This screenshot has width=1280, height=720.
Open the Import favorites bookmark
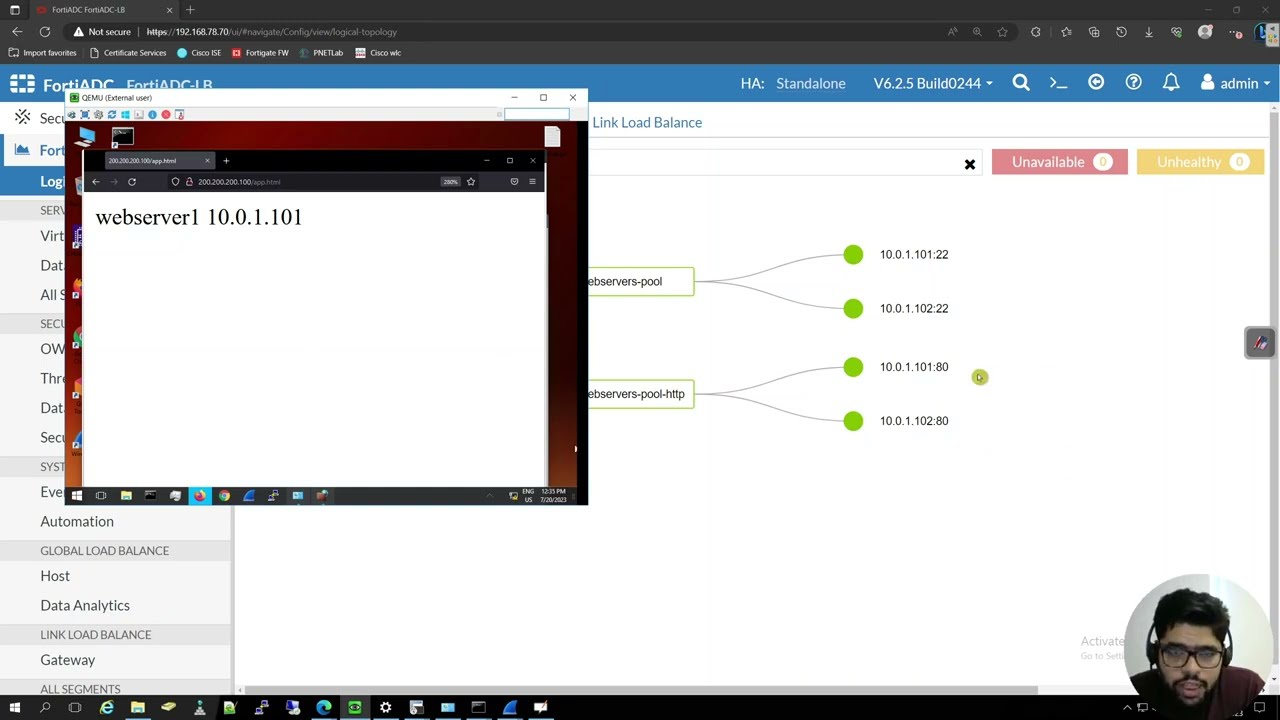click(x=43, y=53)
